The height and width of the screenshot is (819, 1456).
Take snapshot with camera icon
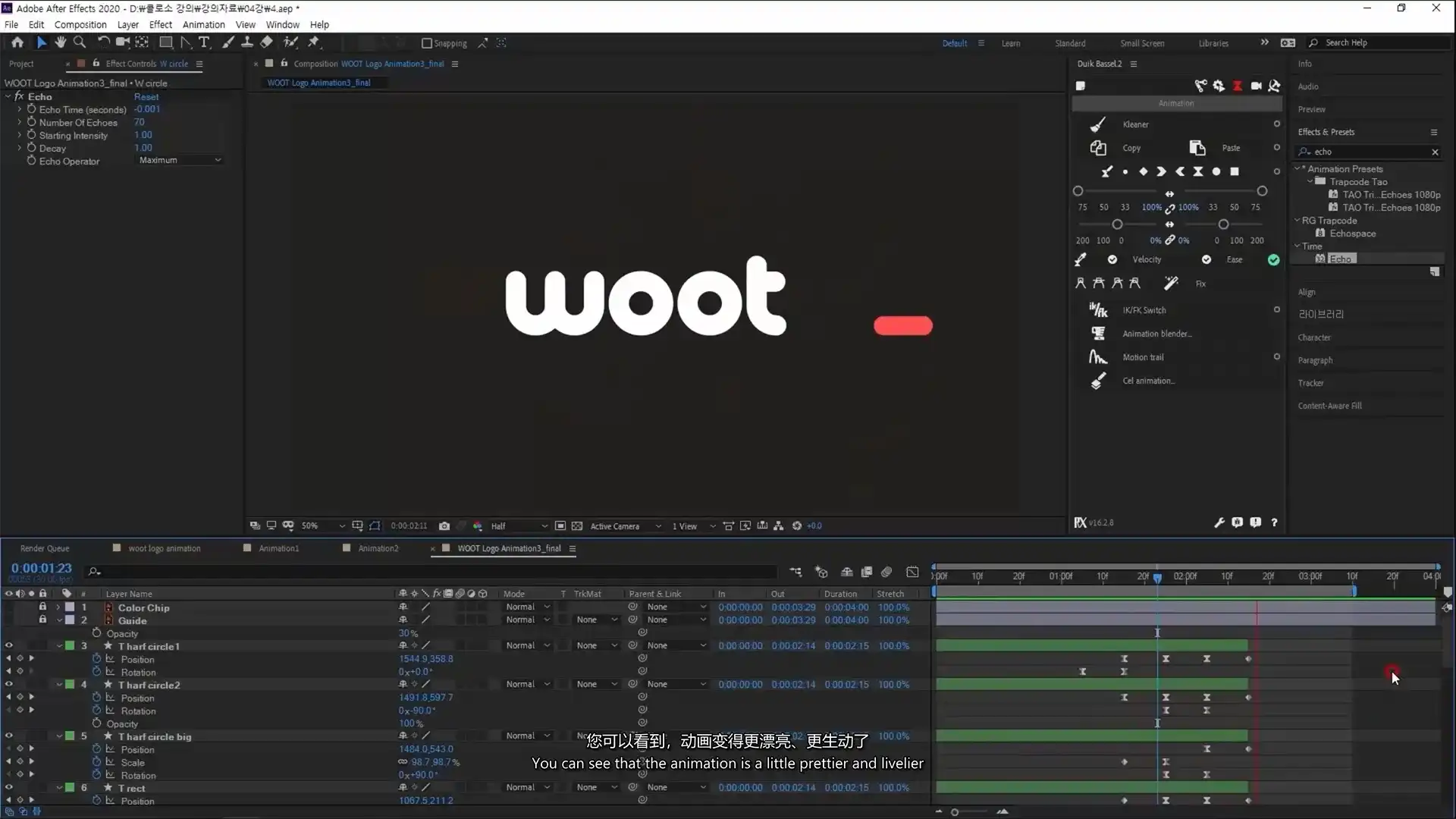444,526
